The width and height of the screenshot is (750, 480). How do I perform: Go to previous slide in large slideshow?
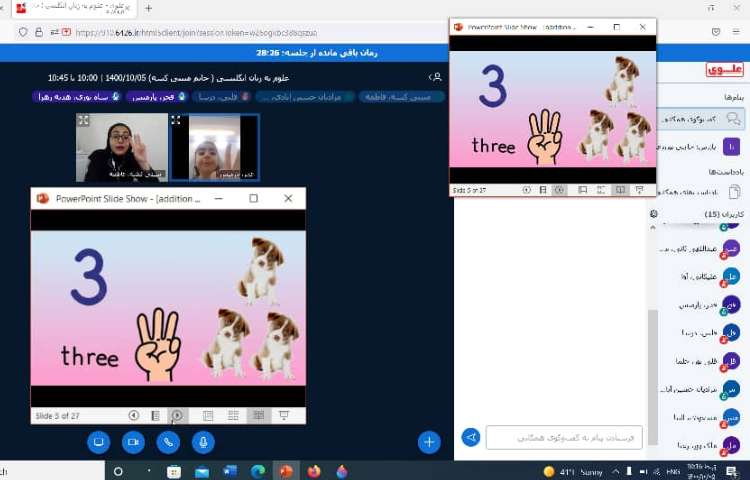[x=133, y=415]
